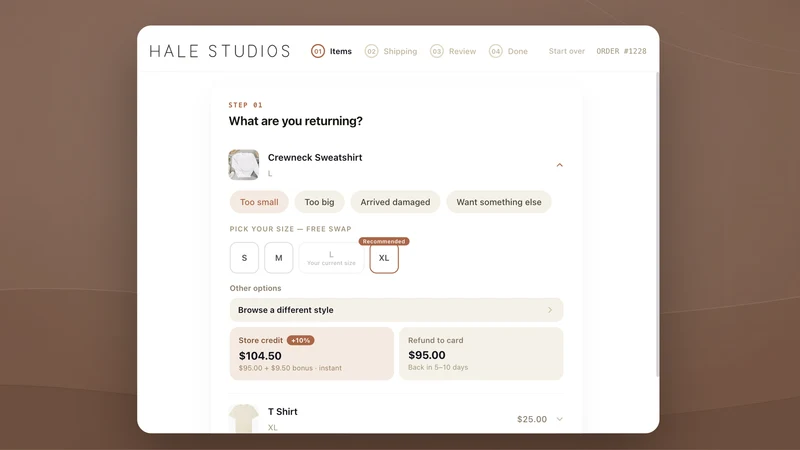
Task: Select the Too small reason
Action: click(259, 202)
